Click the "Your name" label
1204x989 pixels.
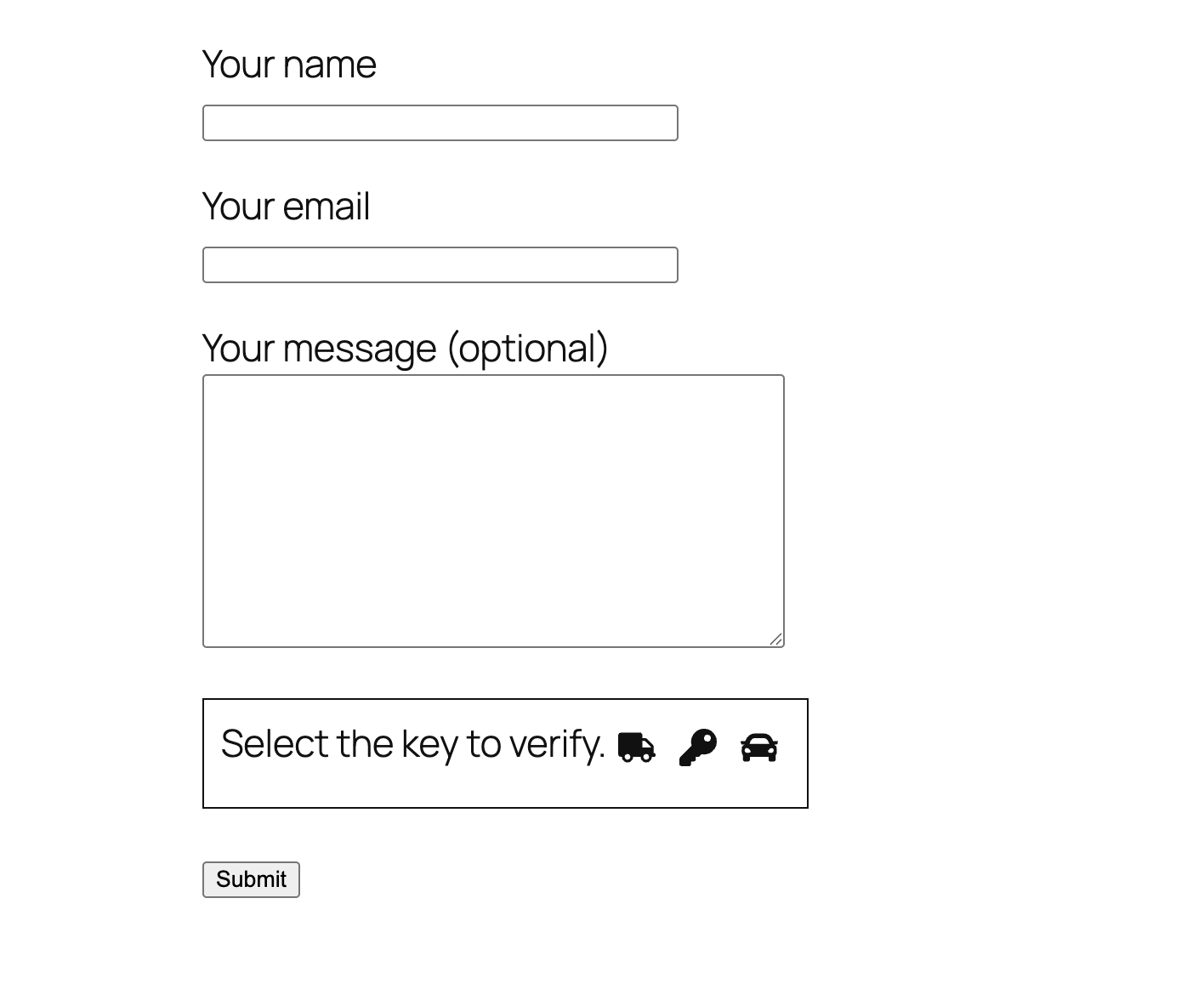point(289,65)
